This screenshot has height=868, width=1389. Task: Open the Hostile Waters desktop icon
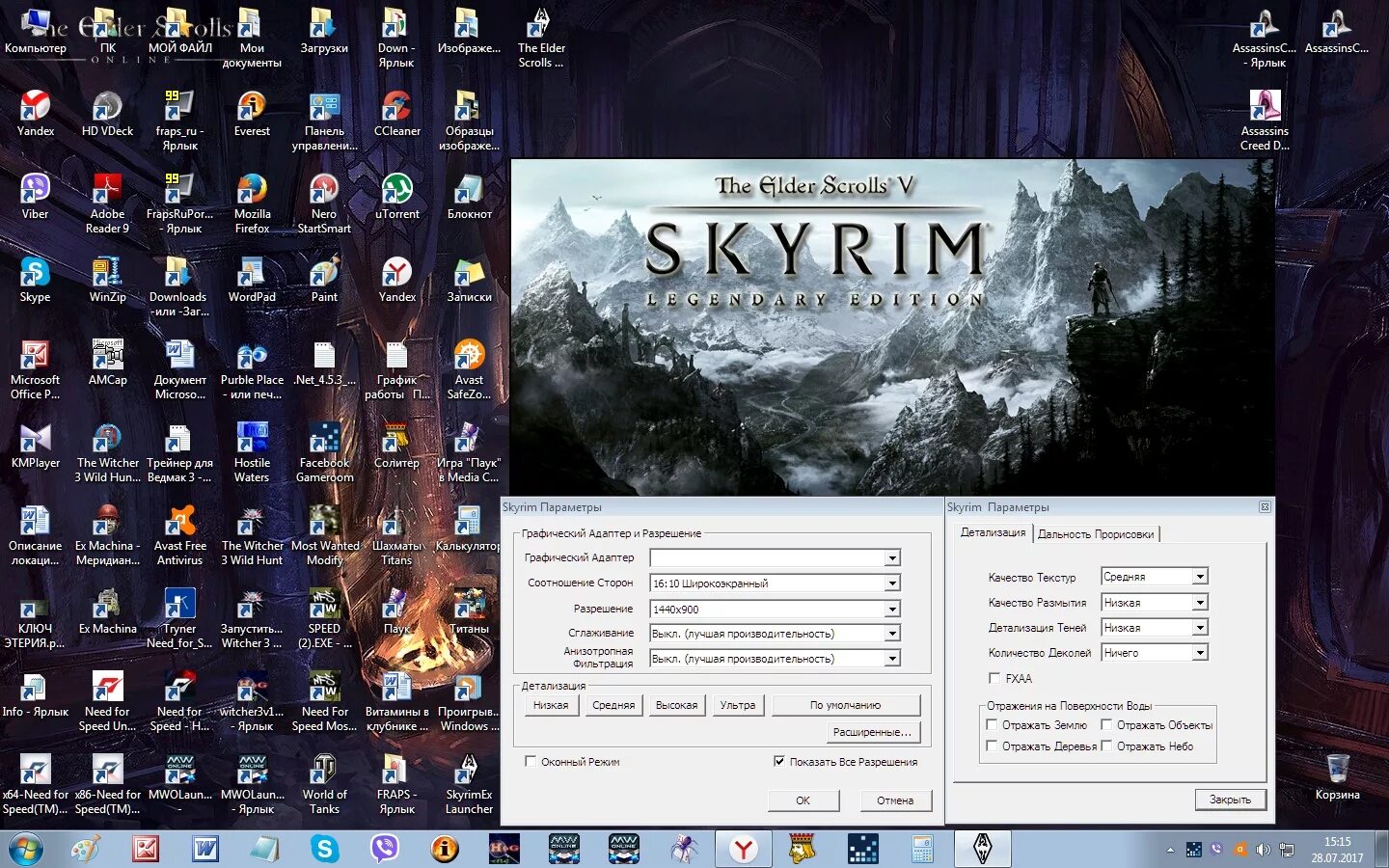pyautogui.click(x=252, y=451)
